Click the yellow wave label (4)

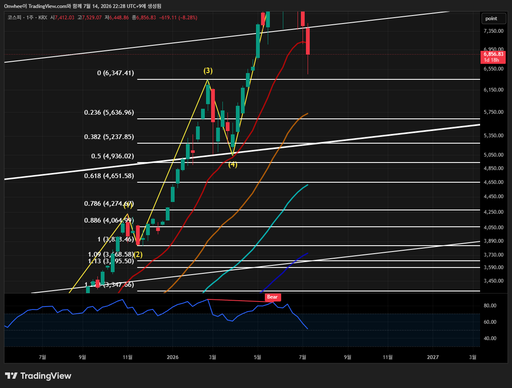click(233, 164)
